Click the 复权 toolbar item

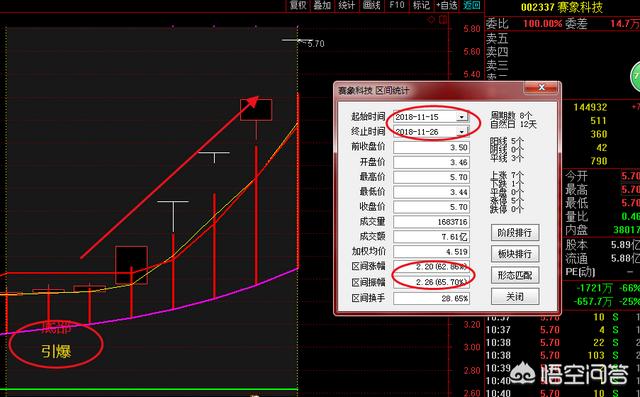pos(298,5)
